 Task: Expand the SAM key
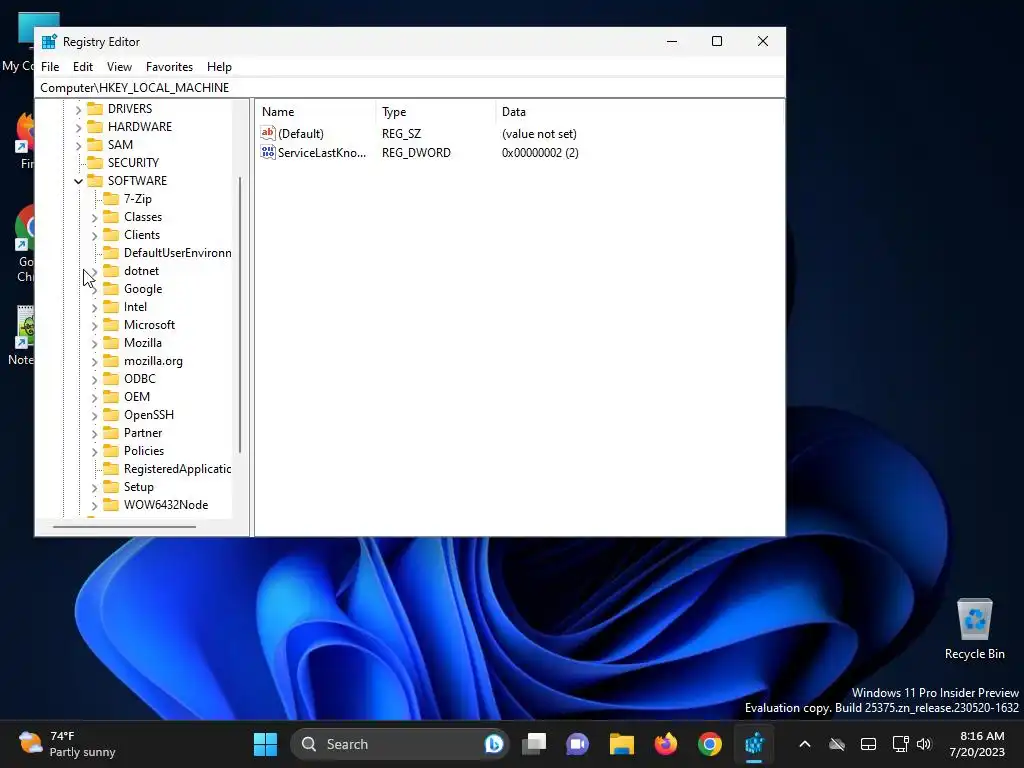click(78, 145)
